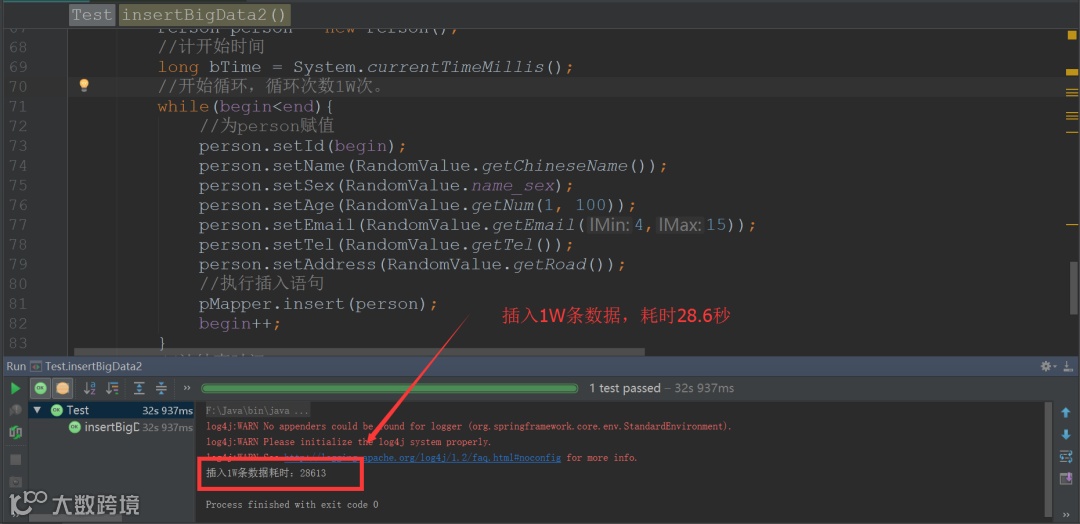Click the editor vertical scrollbar thumb
Viewport: 1080px width, 524px height.
[1074, 290]
